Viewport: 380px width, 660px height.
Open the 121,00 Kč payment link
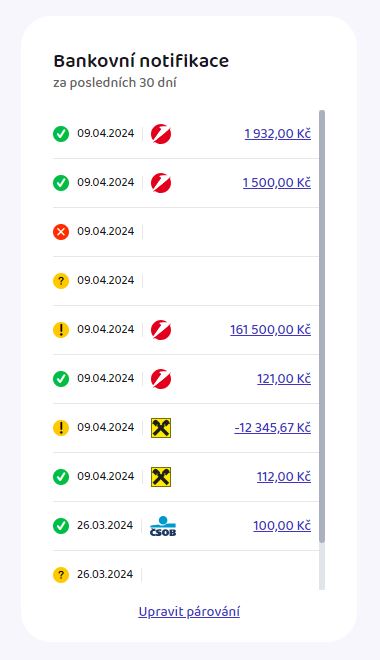pyautogui.click(x=284, y=378)
